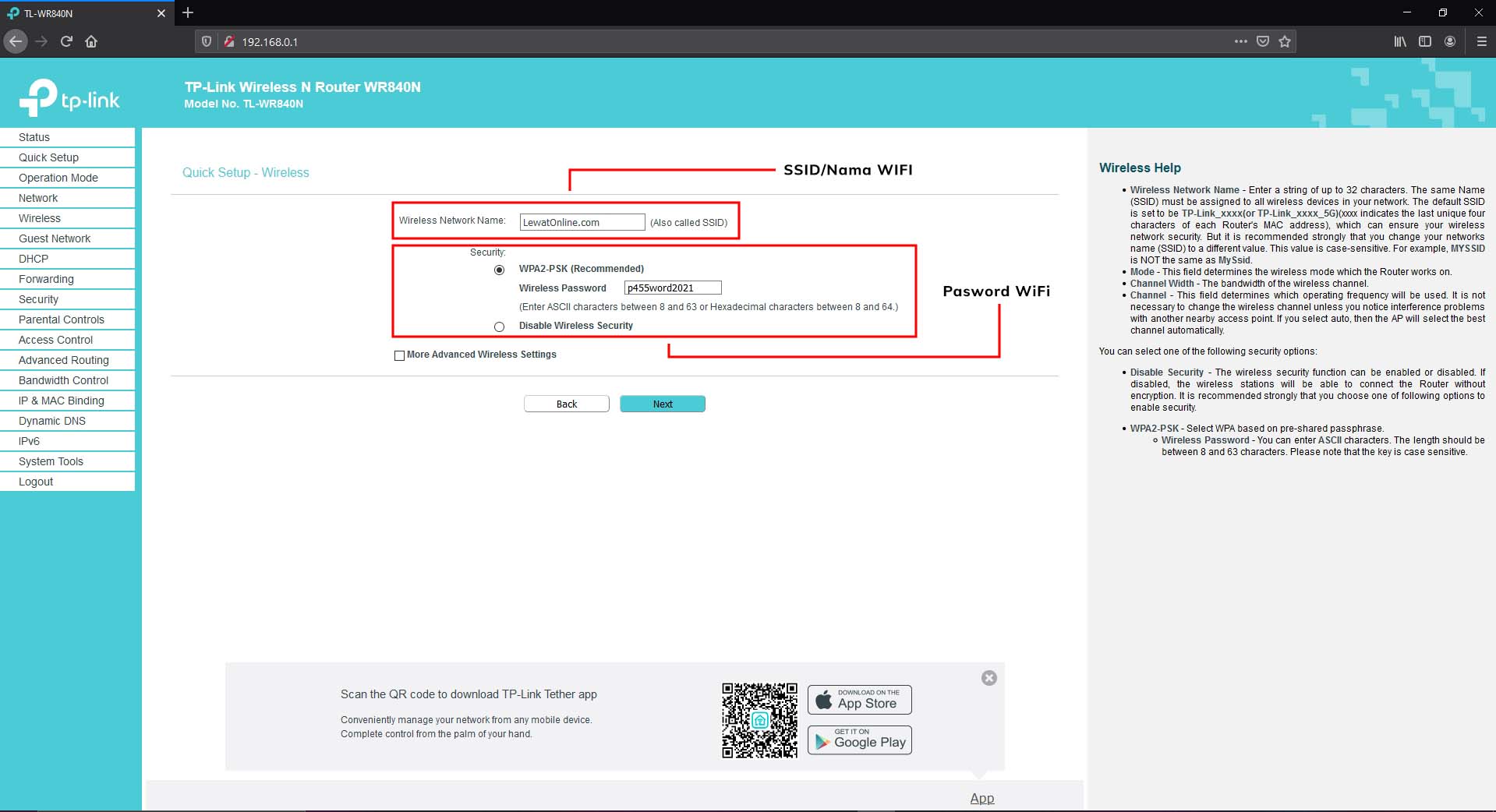The height and width of the screenshot is (812, 1496).
Task: Click Logout in the sidebar
Action: click(x=67, y=482)
